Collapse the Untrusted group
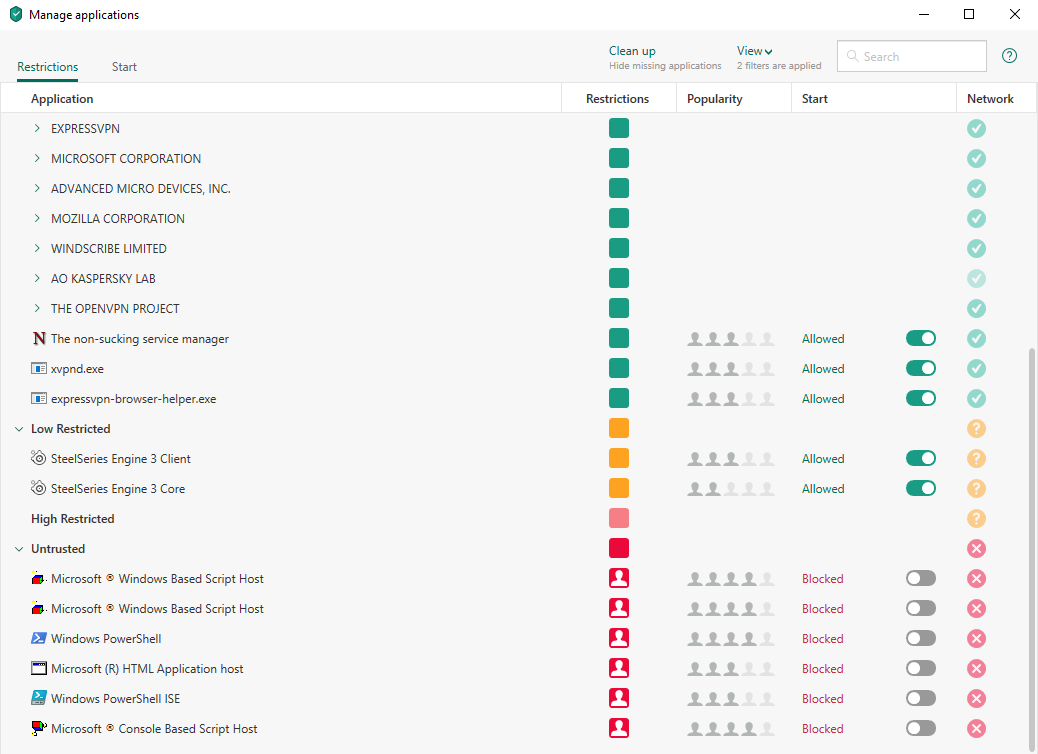 coord(18,549)
